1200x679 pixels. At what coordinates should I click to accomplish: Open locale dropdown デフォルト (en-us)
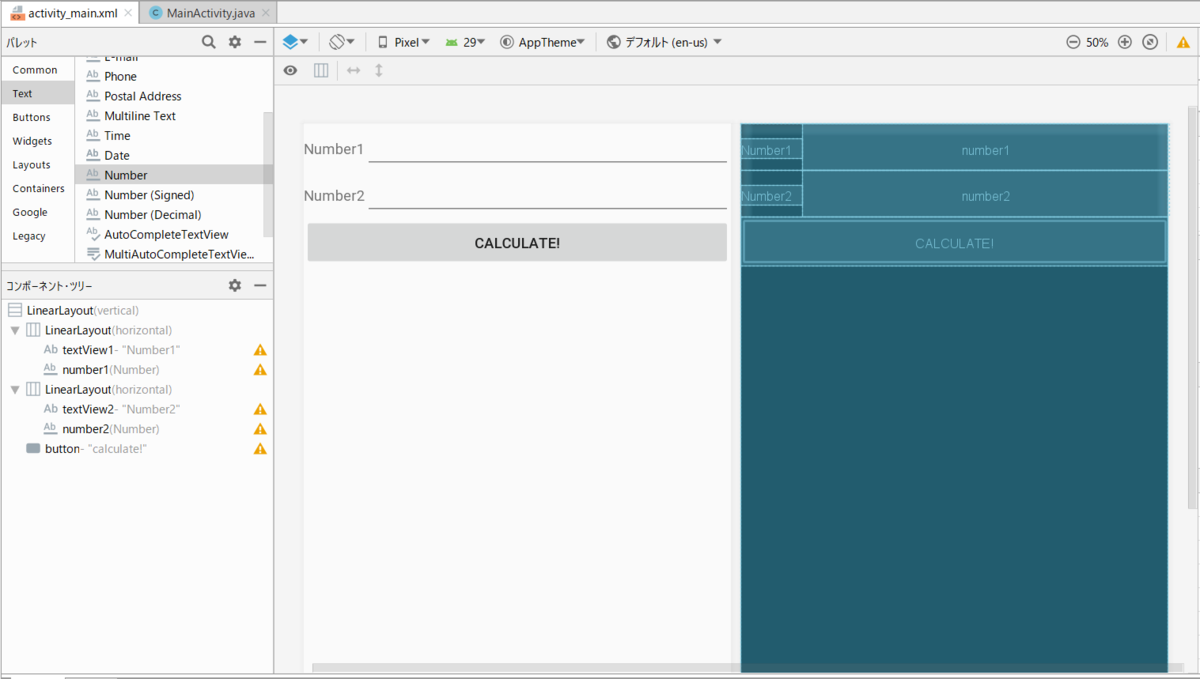665,42
